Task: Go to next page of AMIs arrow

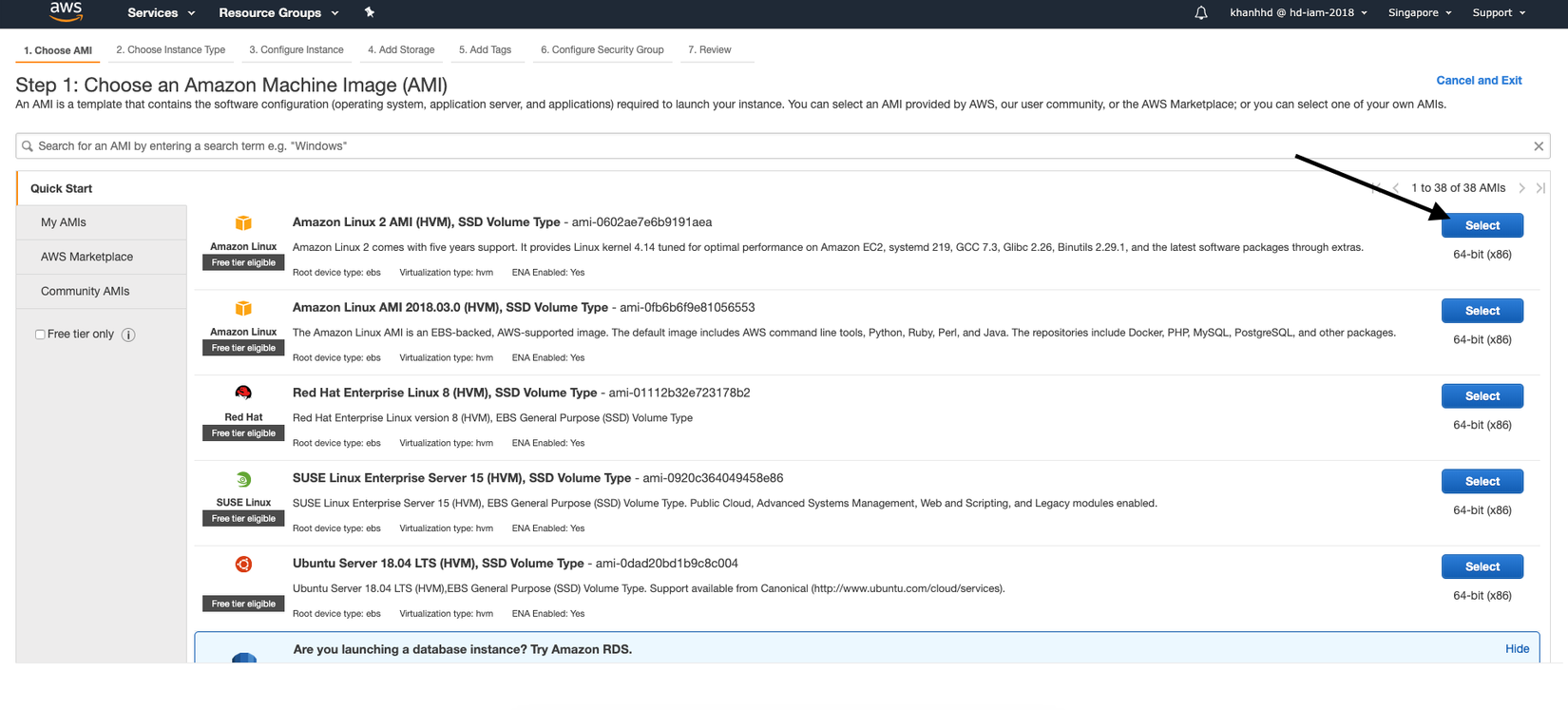Action: coord(1521,188)
